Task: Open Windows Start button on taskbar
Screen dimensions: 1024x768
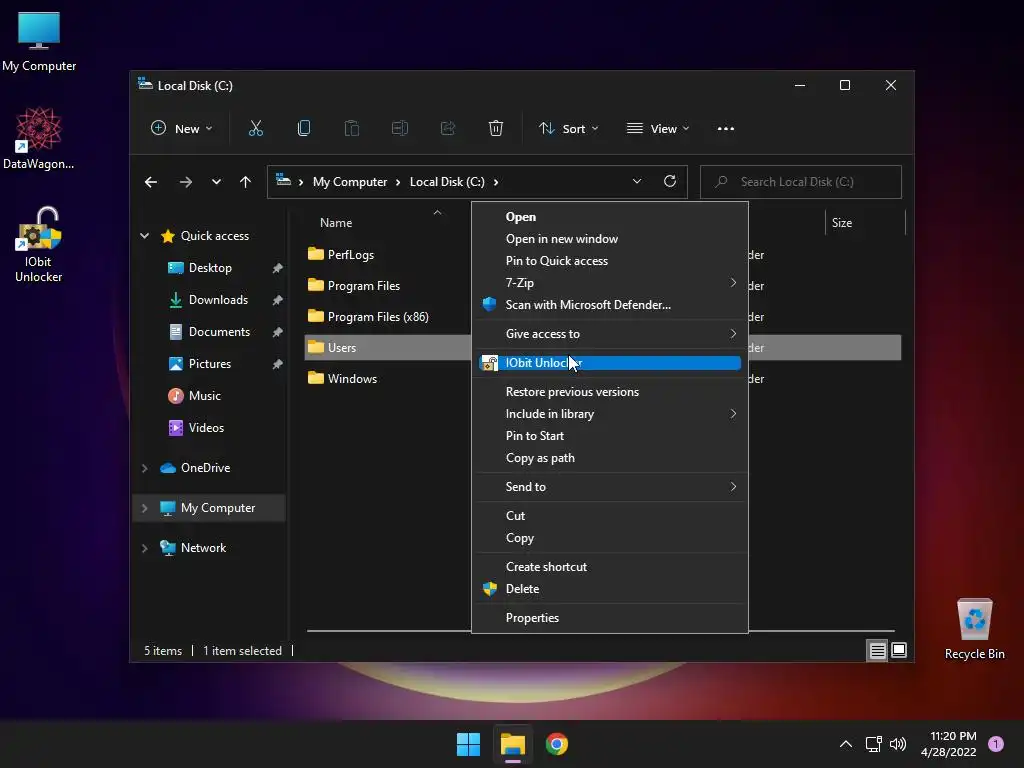Action: 468,744
